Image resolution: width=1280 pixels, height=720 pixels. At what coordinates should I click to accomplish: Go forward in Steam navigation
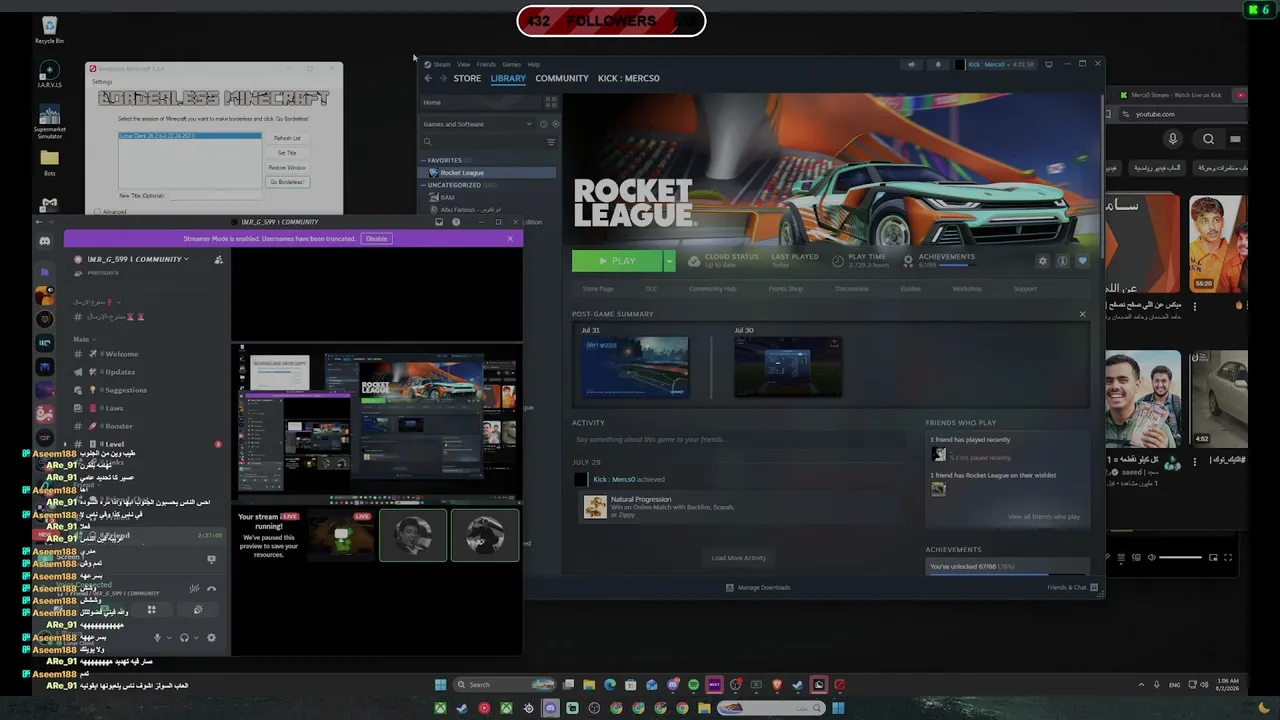pos(442,78)
